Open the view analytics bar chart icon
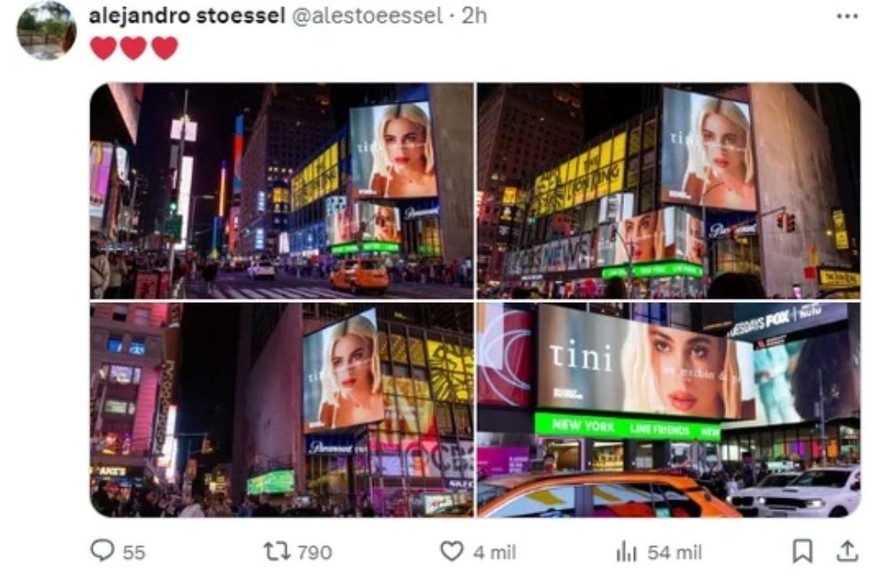The height and width of the screenshot is (580, 870). click(x=626, y=552)
